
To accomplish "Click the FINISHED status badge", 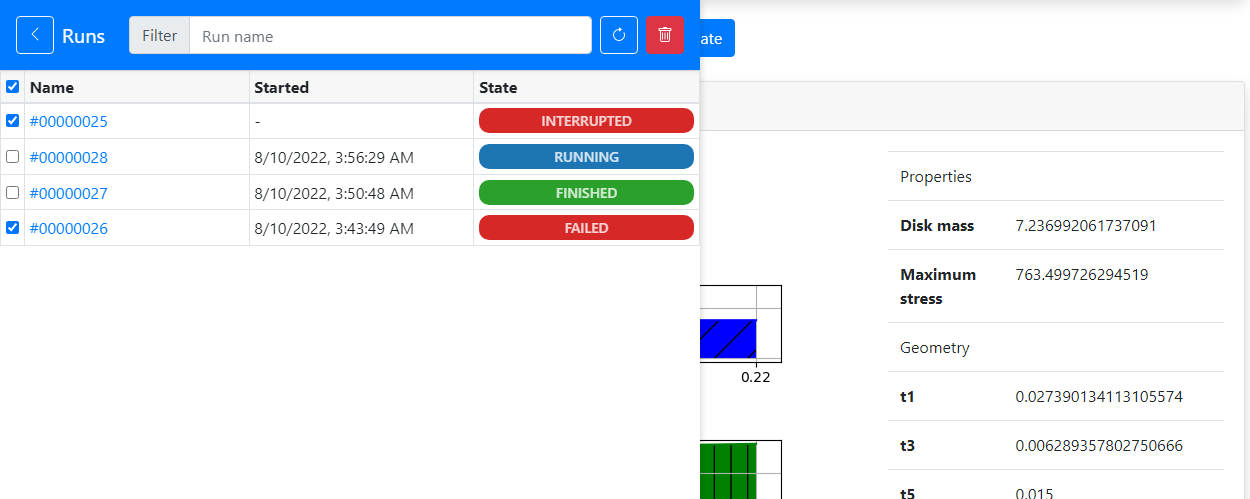I will (586, 193).
